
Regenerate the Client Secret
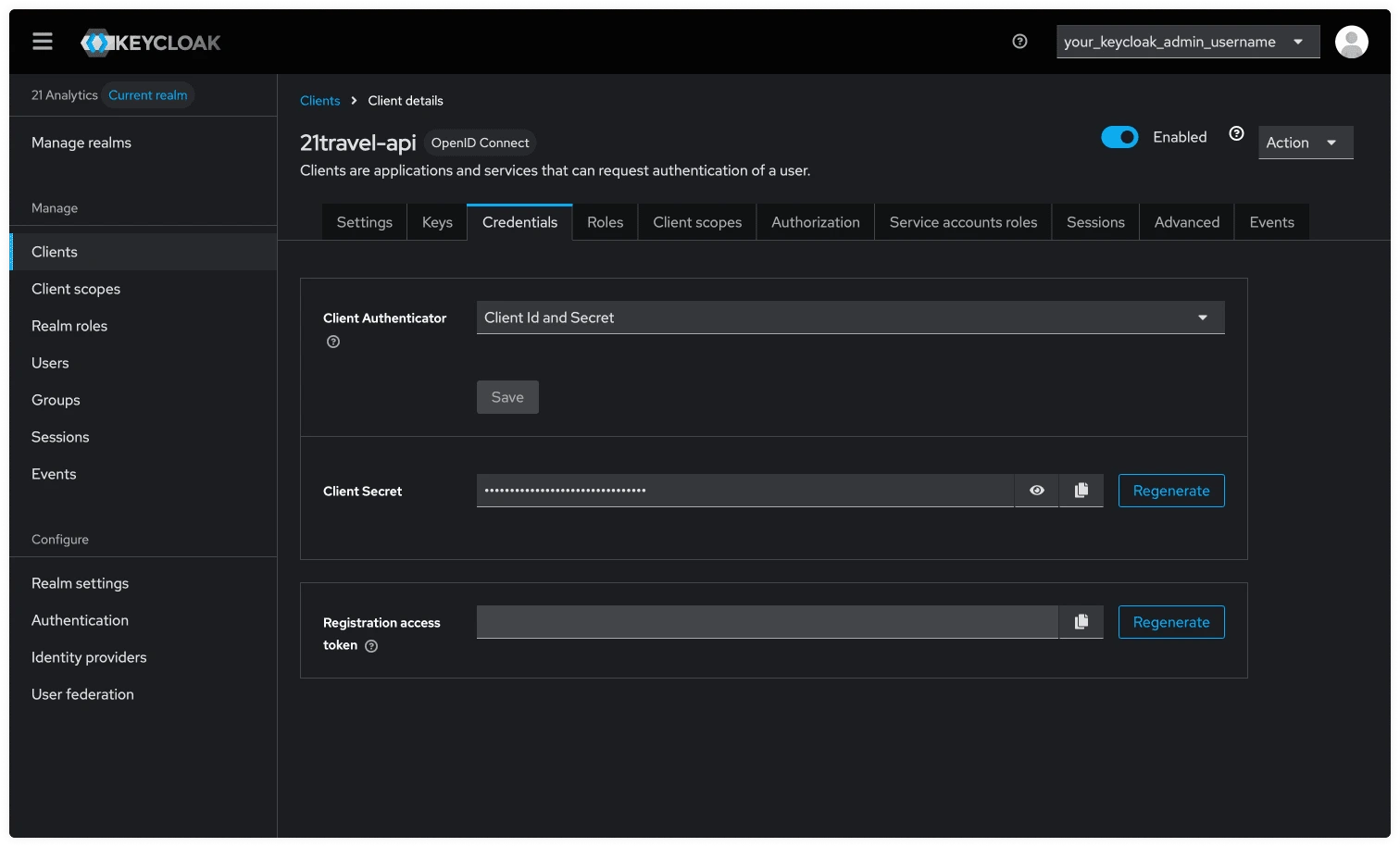pyautogui.click(x=1170, y=491)
